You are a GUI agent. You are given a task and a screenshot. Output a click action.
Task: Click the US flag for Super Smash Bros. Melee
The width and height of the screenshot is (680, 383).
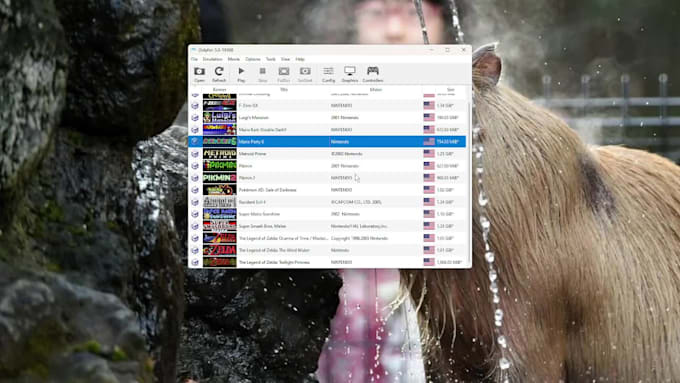point(429,226)
